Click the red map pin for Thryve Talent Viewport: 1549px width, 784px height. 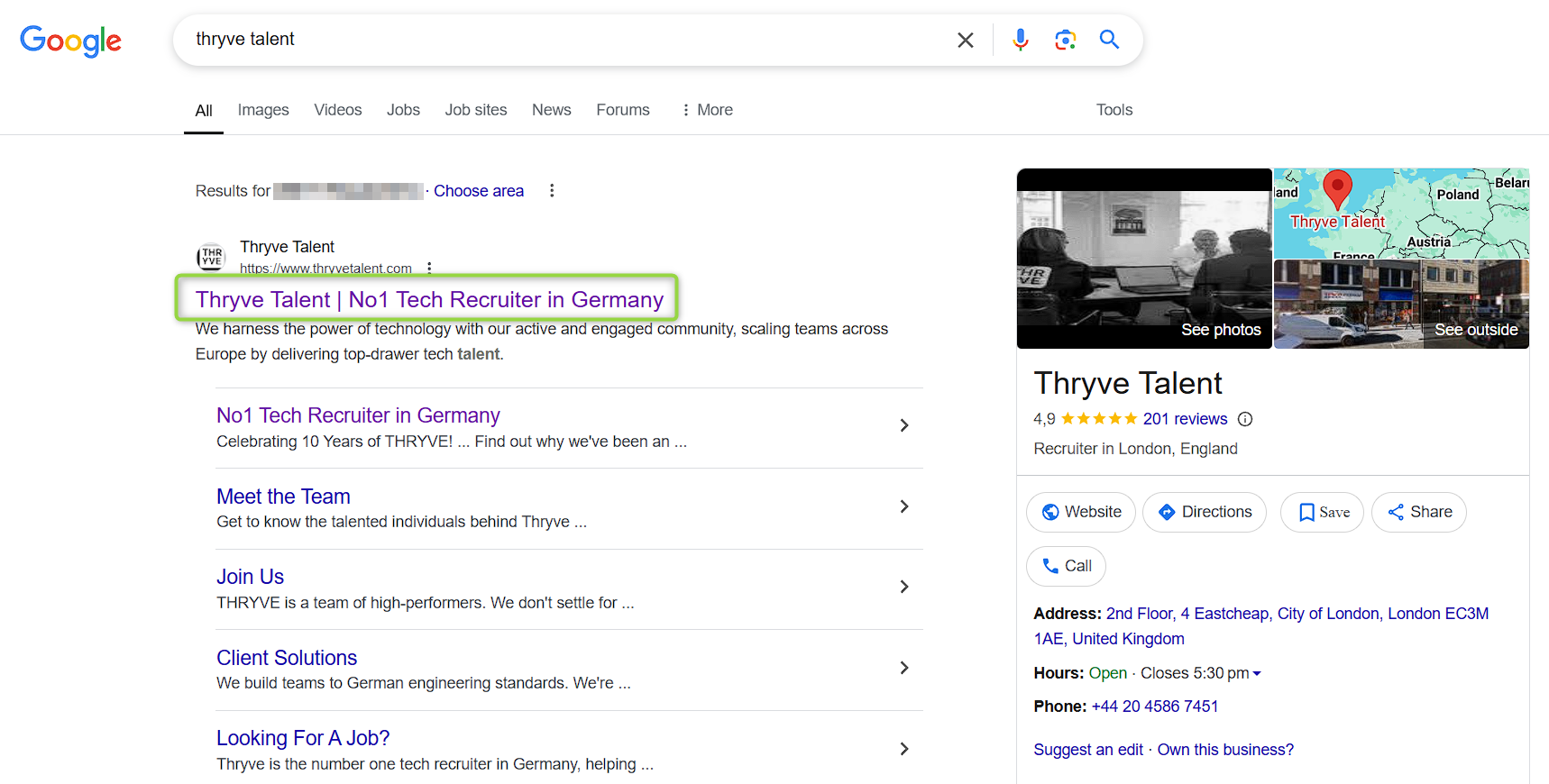tap(1337, 189)
